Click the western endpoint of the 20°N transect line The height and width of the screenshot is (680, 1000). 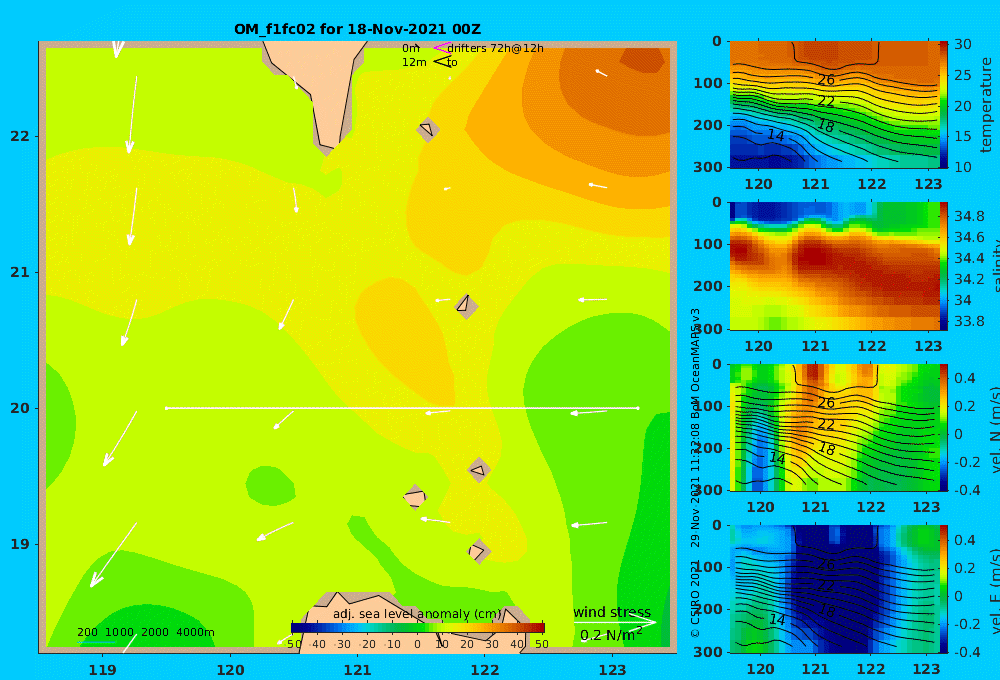(x=166, y=408)
